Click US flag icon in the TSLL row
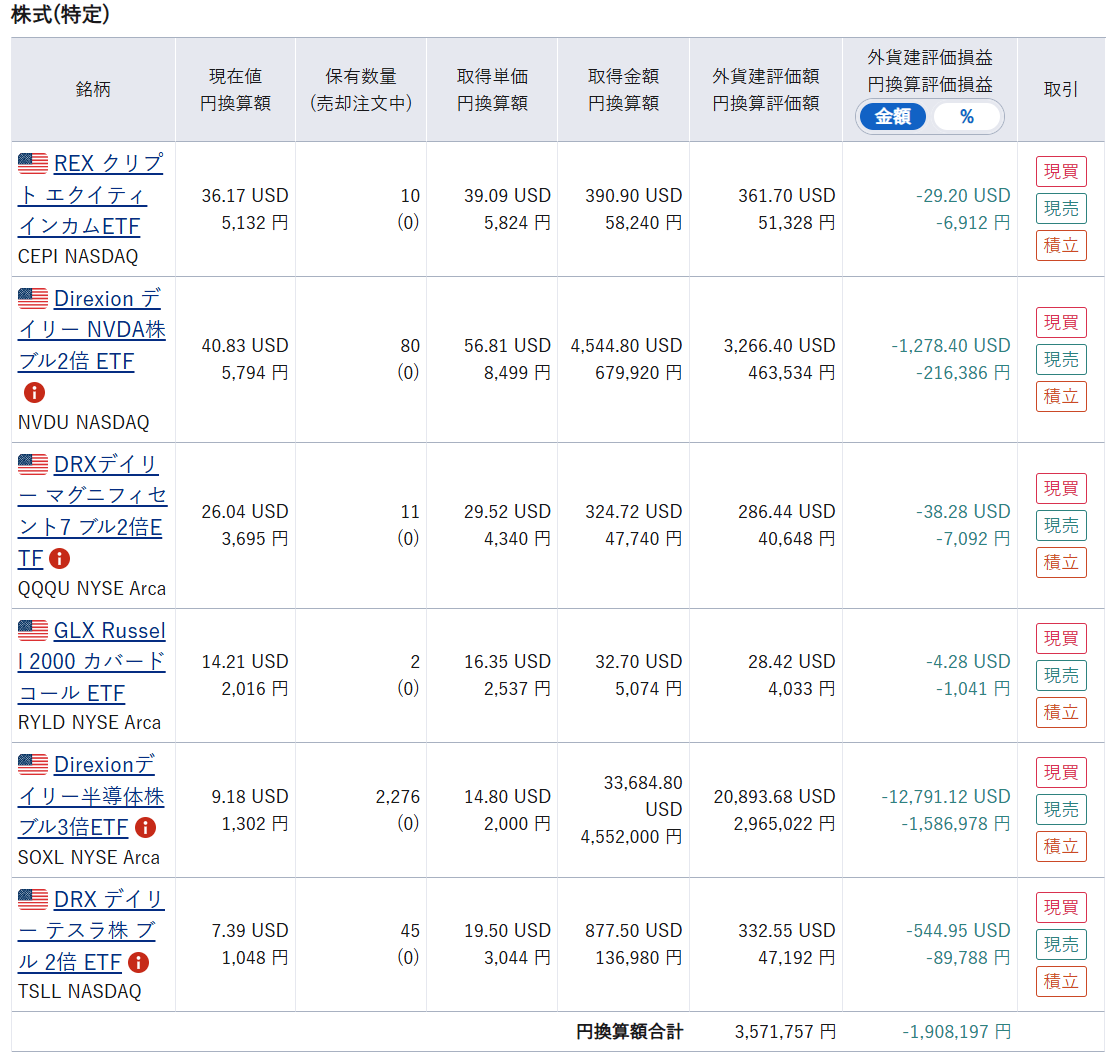Image resolution: width=1108 pixels, height=1052 pixels. pos(33,899)
